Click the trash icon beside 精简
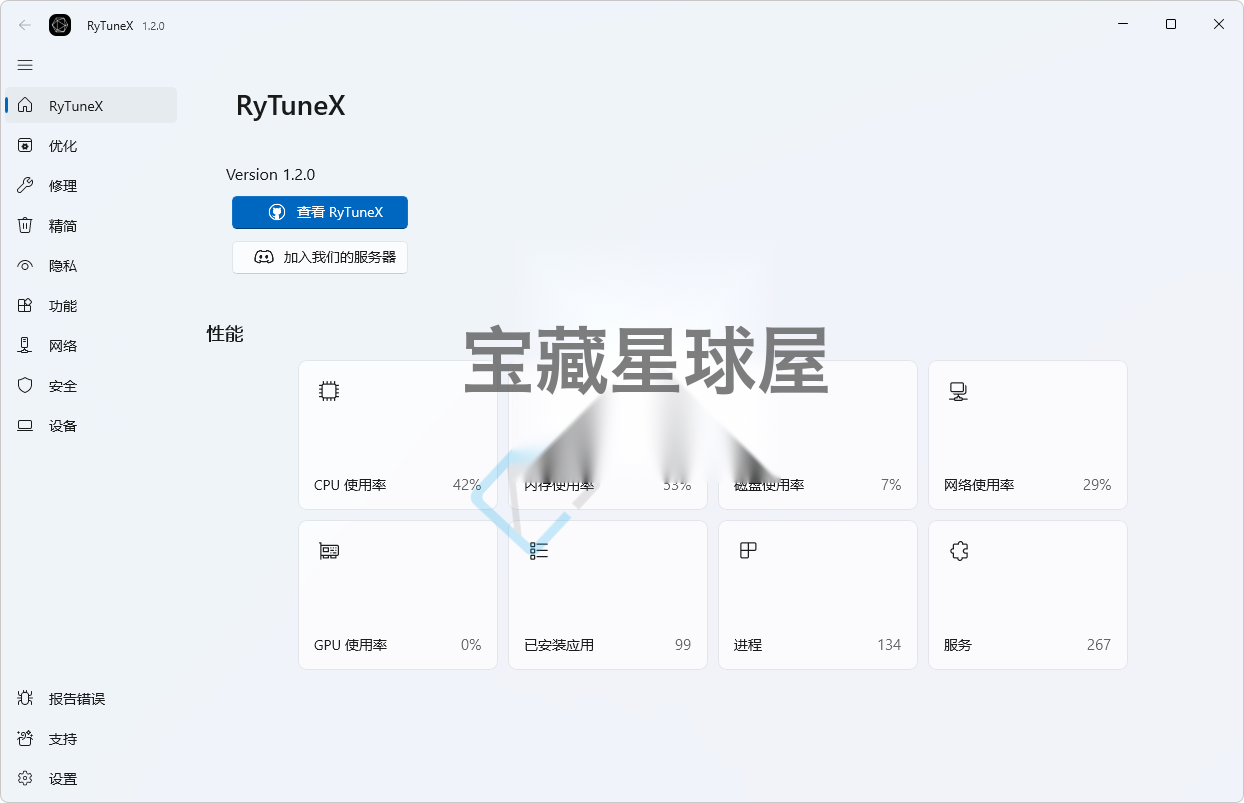 click(25, 225)
